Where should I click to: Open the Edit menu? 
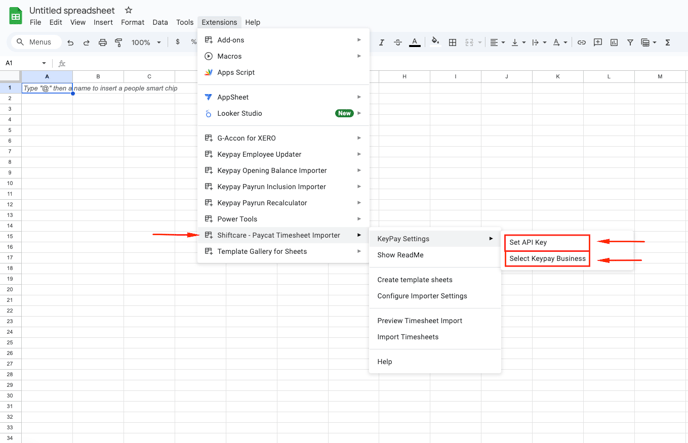coord(55,22)
